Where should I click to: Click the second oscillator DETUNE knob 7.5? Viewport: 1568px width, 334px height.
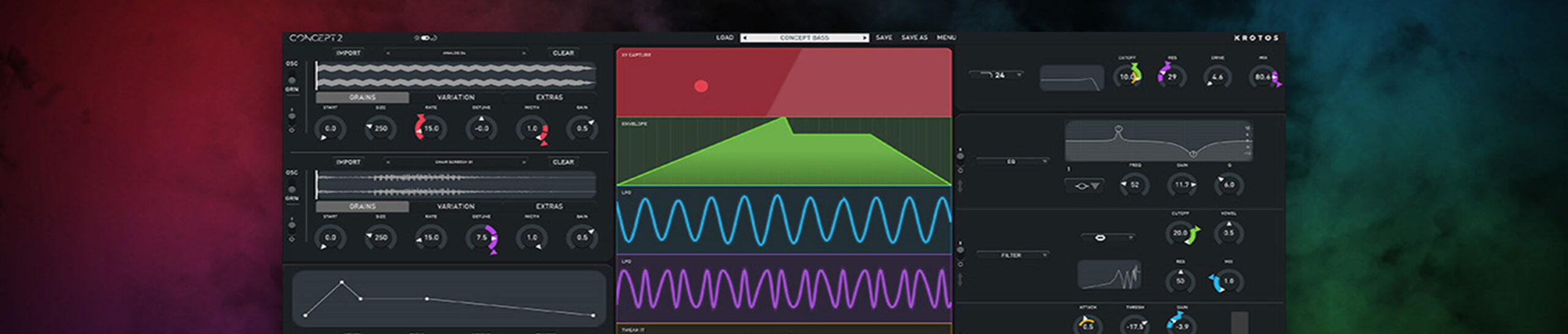click(482, 237)
